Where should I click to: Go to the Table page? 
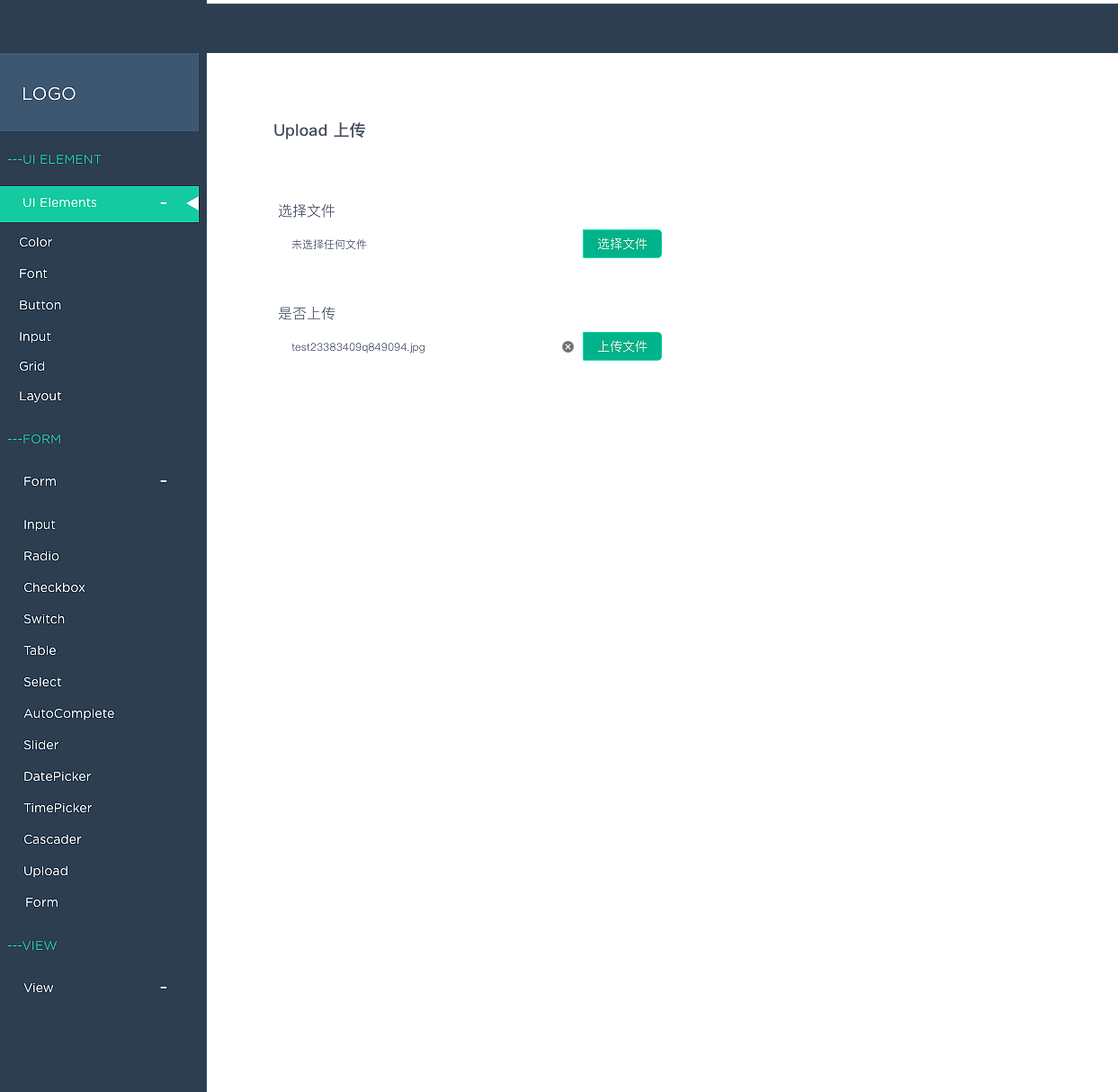pyautogui.click(x=40, y=650)
